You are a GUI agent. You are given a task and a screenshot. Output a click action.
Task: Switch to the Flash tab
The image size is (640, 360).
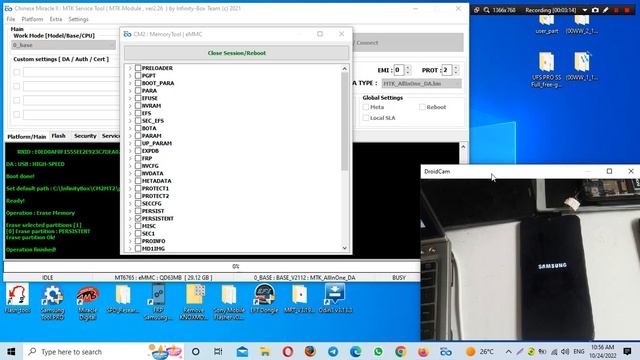tap(58, 136)
